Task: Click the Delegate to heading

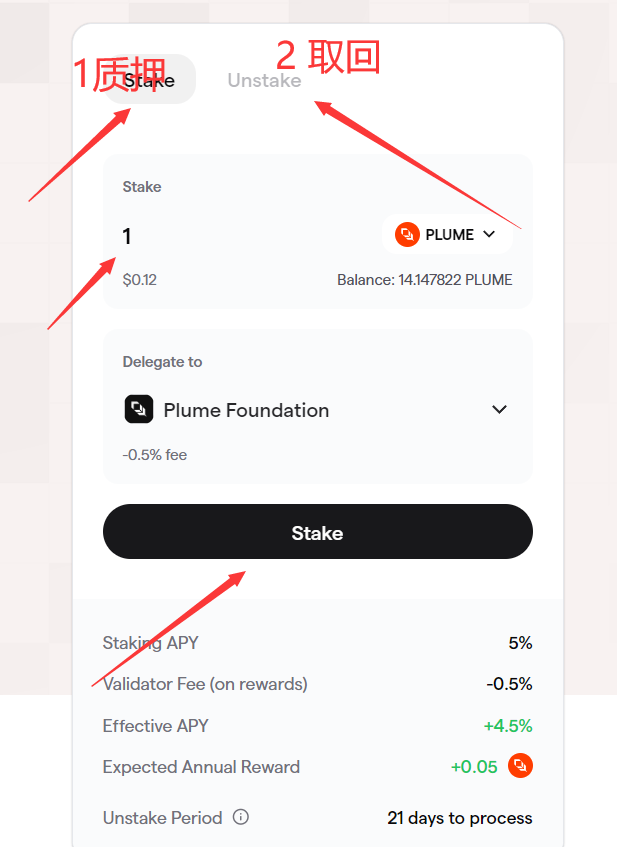Action: [162, 362]
